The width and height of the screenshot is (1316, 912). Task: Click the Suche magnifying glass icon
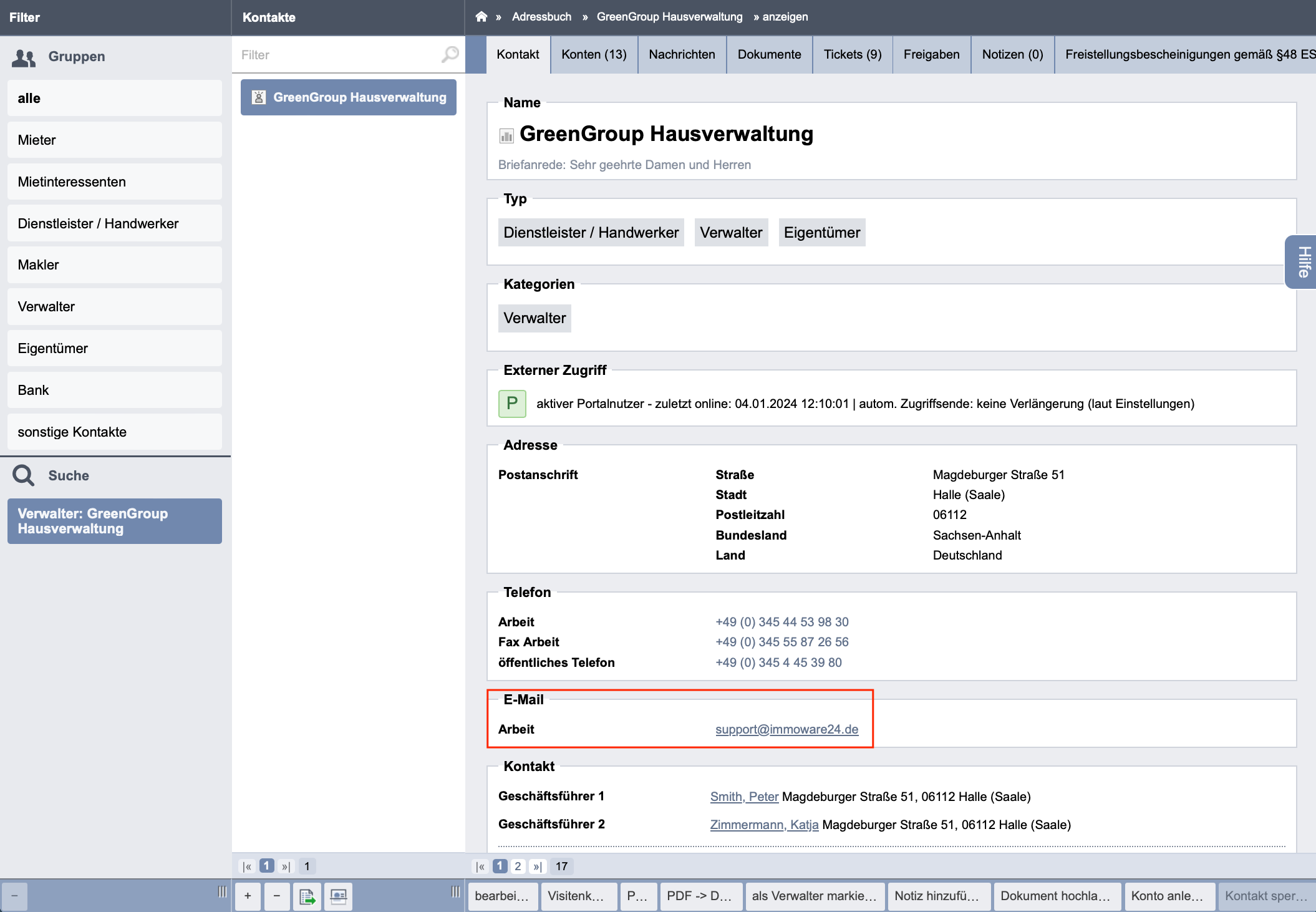24,475
